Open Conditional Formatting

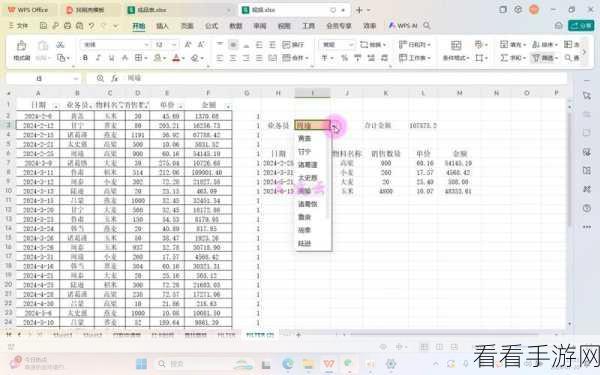[x=456, y=51]
